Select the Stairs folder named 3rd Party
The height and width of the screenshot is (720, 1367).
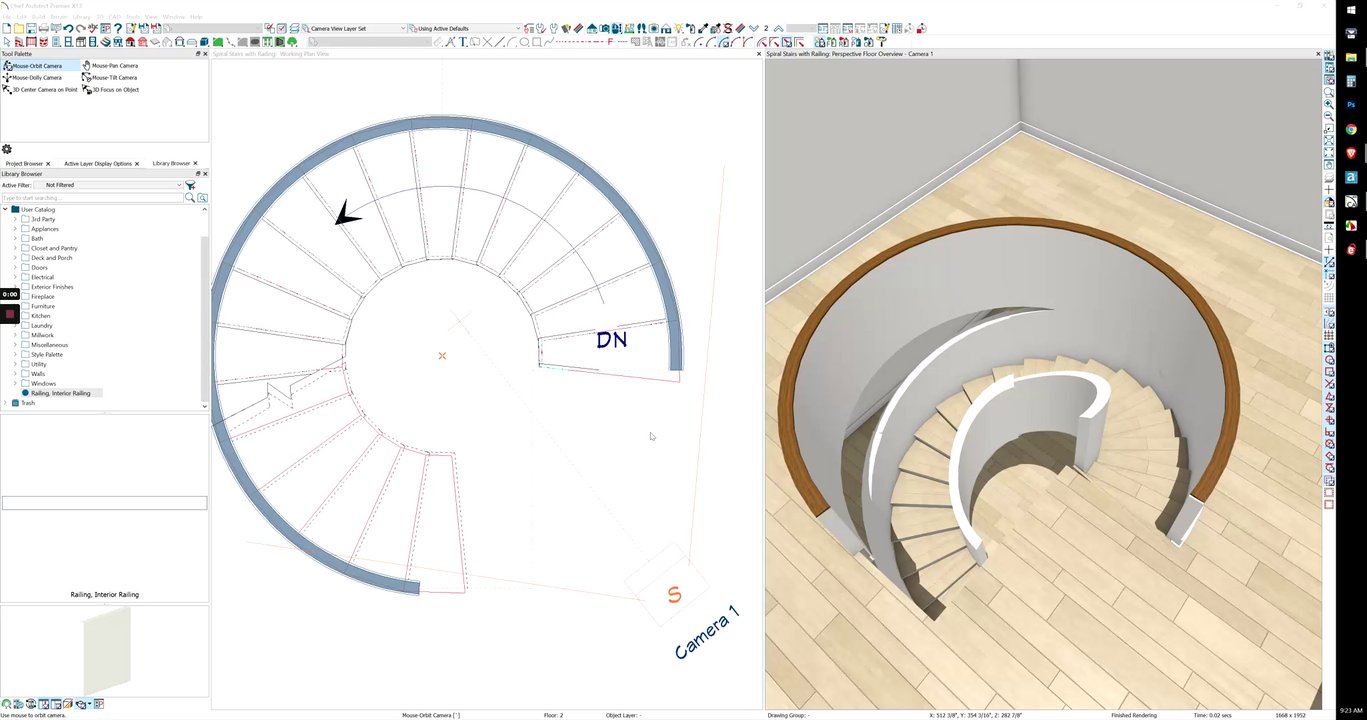click(43, 220)
